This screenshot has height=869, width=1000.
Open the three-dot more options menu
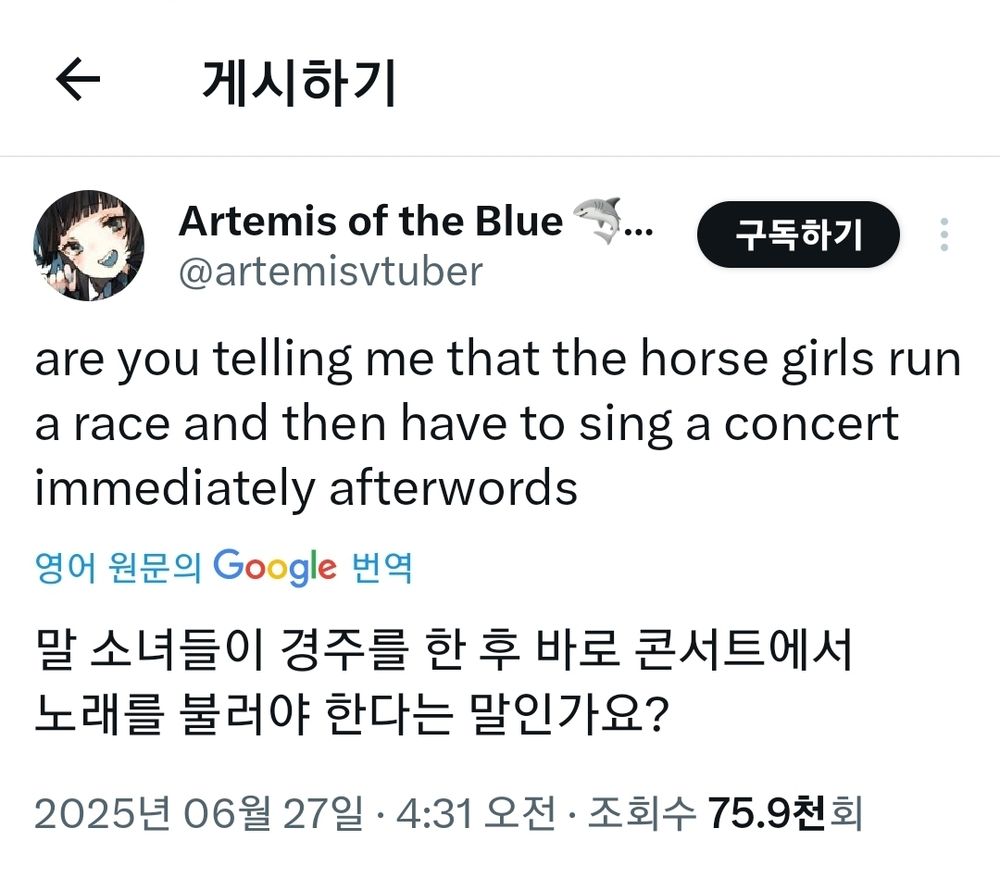pyautogui.click(x=944, y=235)
